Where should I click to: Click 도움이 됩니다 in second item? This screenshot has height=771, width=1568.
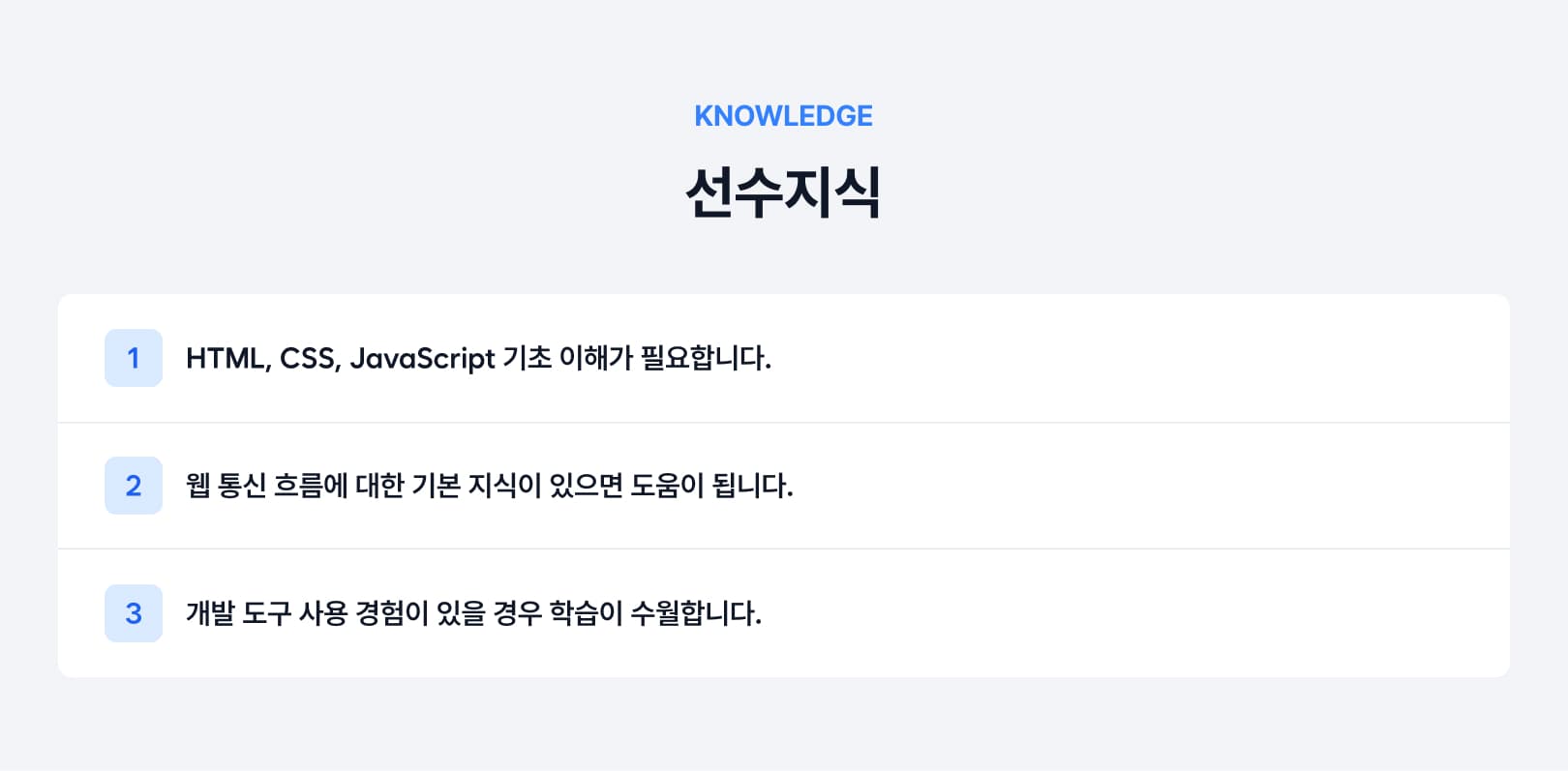[x=711, y=486]
